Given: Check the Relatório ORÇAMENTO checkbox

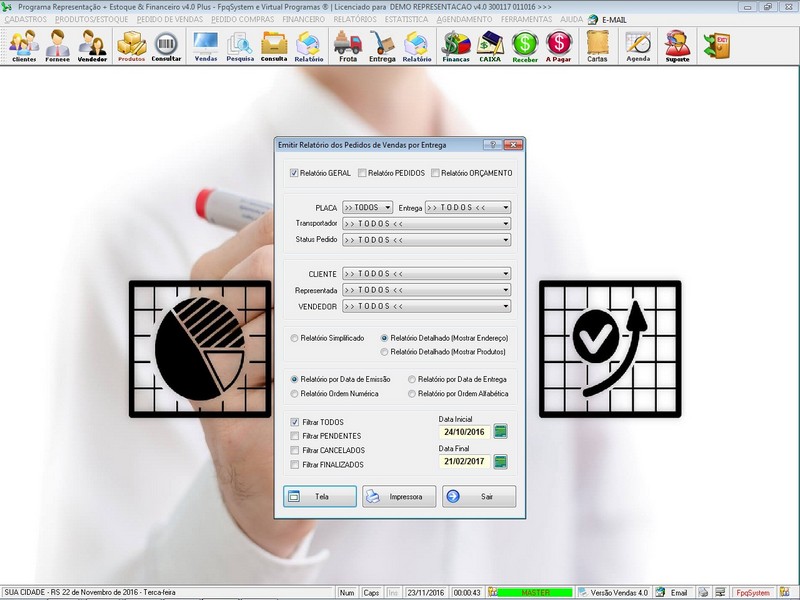Looking at the screenshot, I should click(x=435, y=173).
